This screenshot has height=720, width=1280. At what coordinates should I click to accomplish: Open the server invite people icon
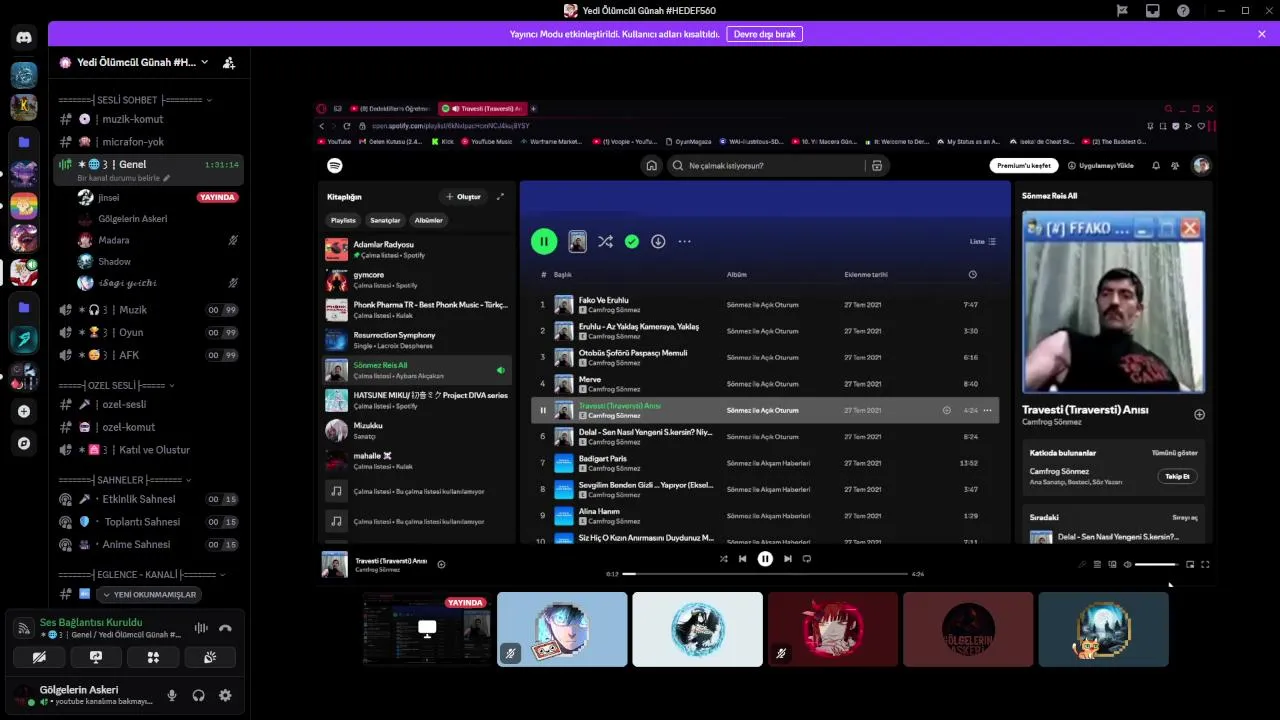point(229,62)
